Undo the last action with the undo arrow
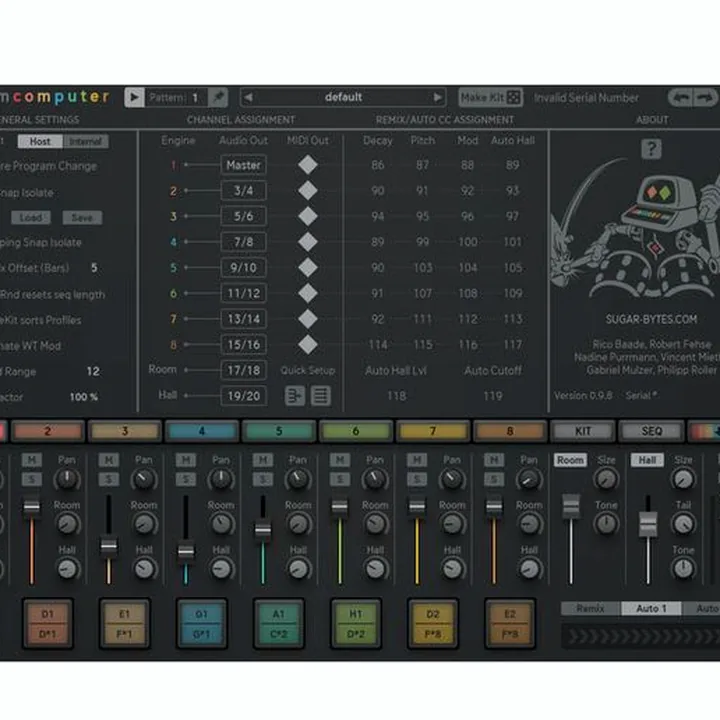Viewport: 720px width, 720px height. pos(680,98)
